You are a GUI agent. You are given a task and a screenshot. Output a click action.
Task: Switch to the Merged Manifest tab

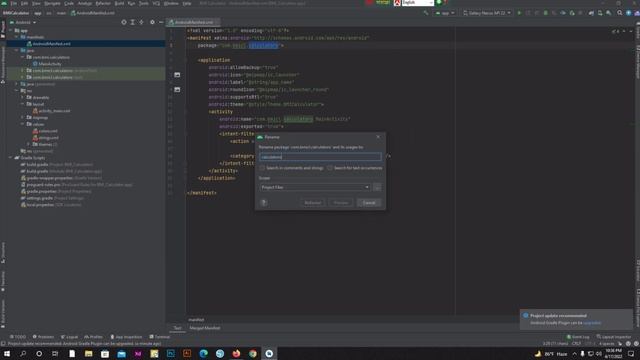coord(204,328)
